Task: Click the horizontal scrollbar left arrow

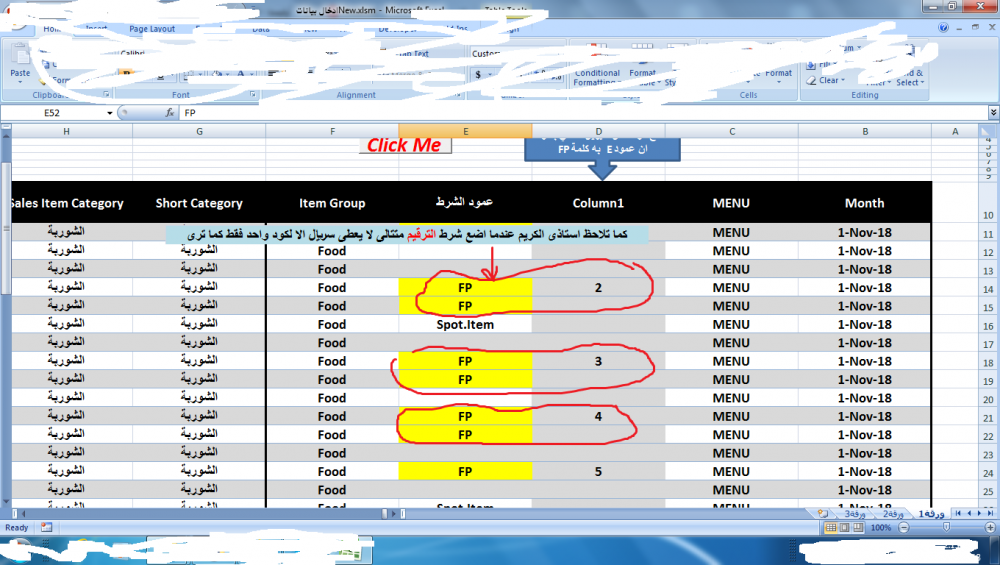Action: (x=24, y=513)
